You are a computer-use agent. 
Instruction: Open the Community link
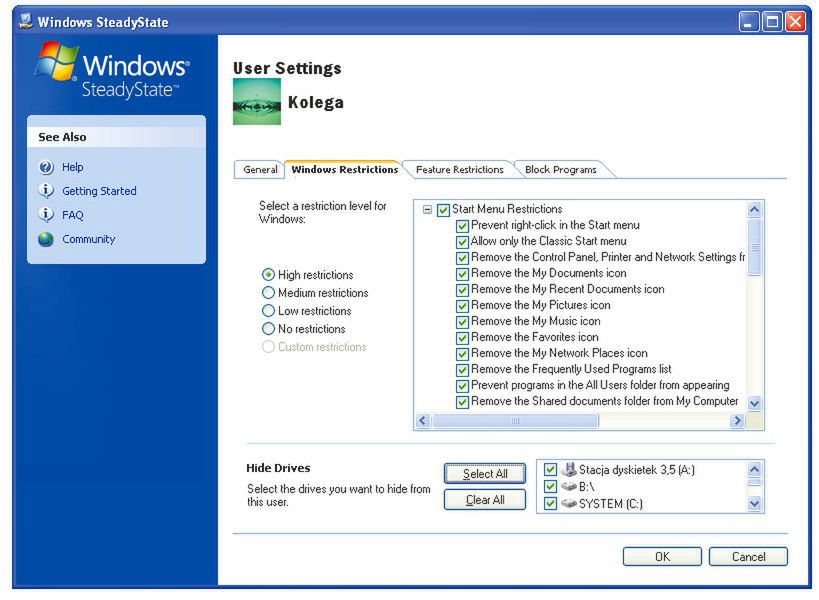89,239
